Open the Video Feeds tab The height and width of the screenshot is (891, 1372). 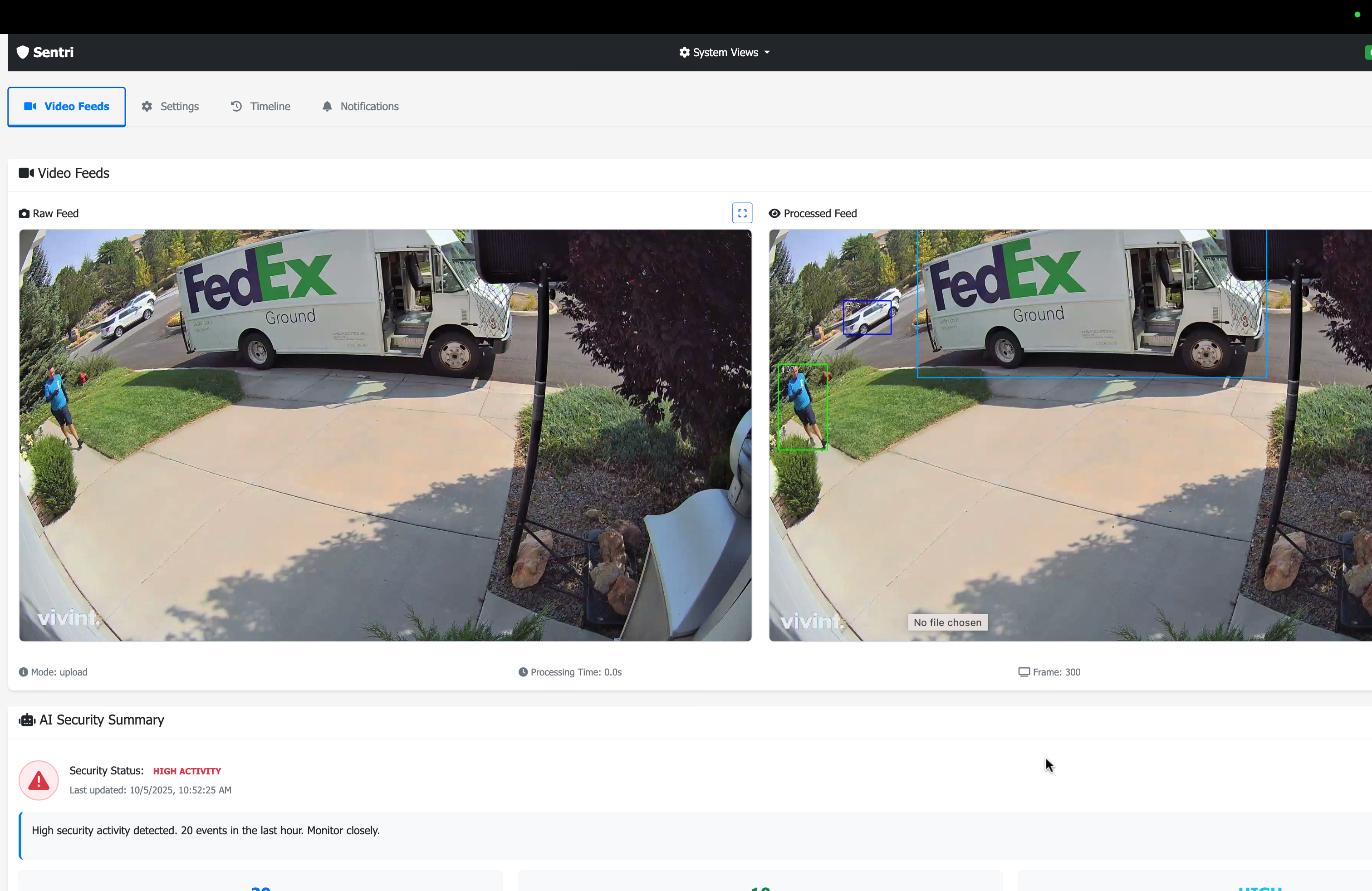coord(67,107)
